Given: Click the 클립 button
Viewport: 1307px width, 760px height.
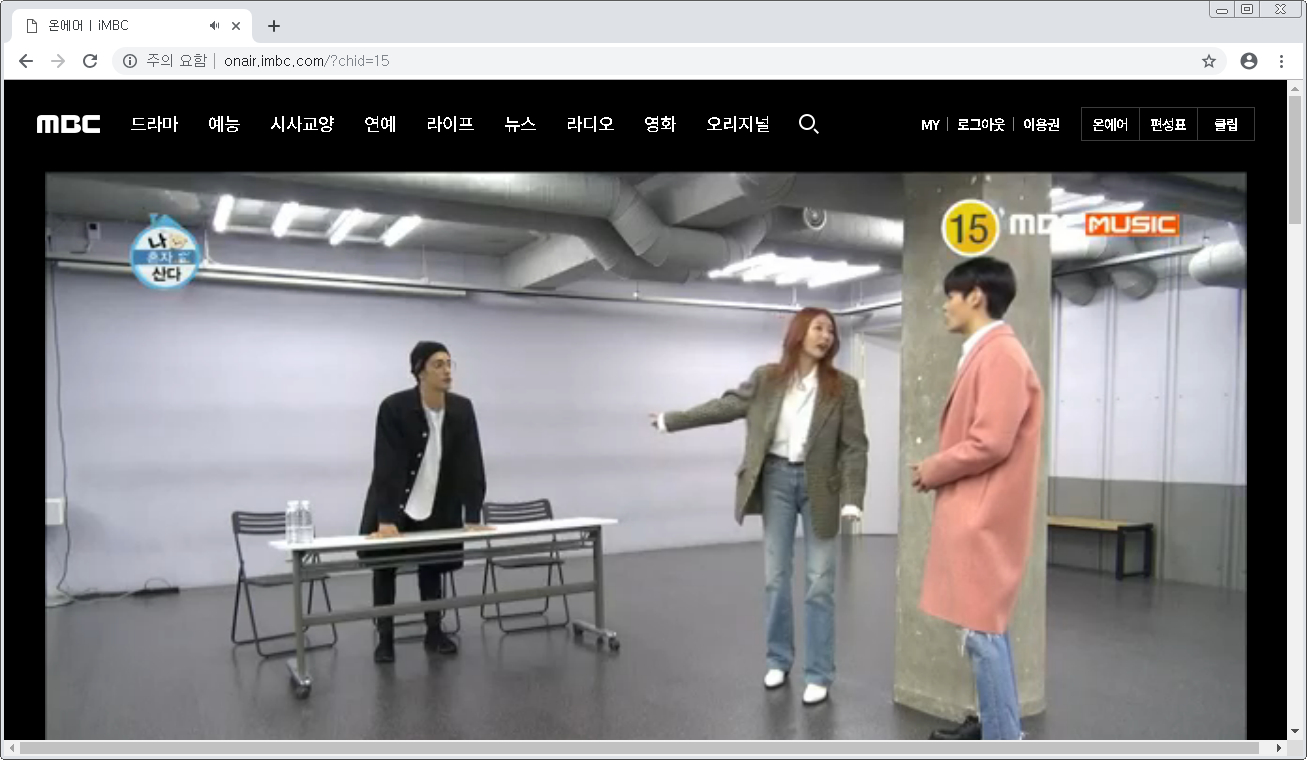Looking at the screenshot, I should pos(1226,125).
